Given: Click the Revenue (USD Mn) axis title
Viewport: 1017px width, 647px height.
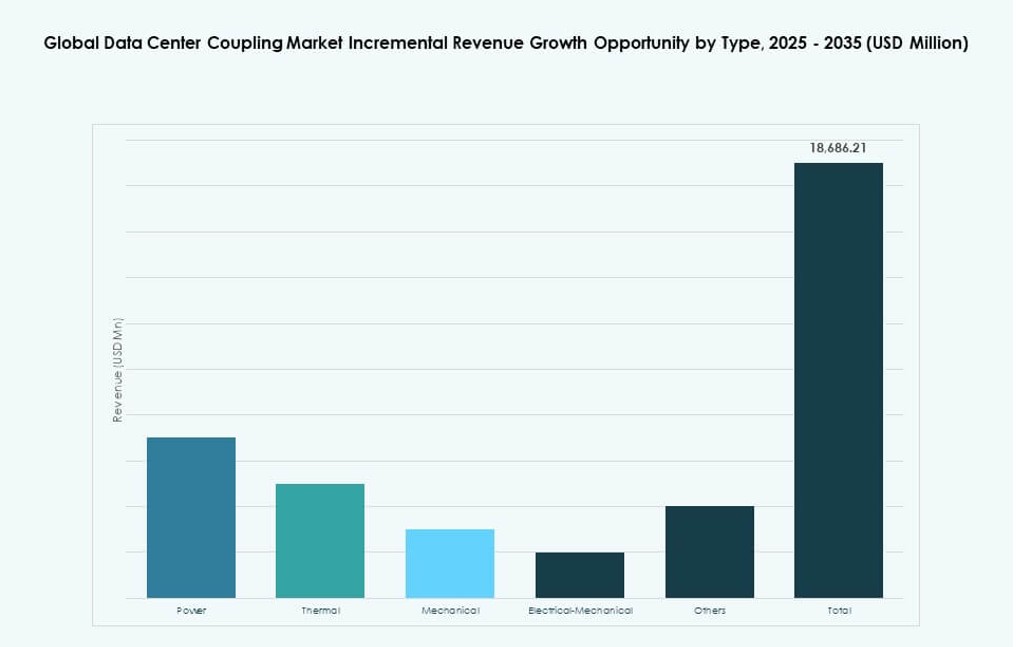Looking at the screenshot, I should click(119, 370).
